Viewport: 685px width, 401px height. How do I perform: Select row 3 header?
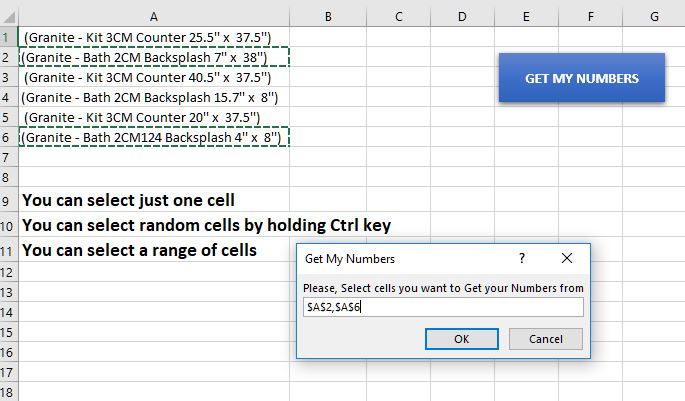tap(9, 77)
